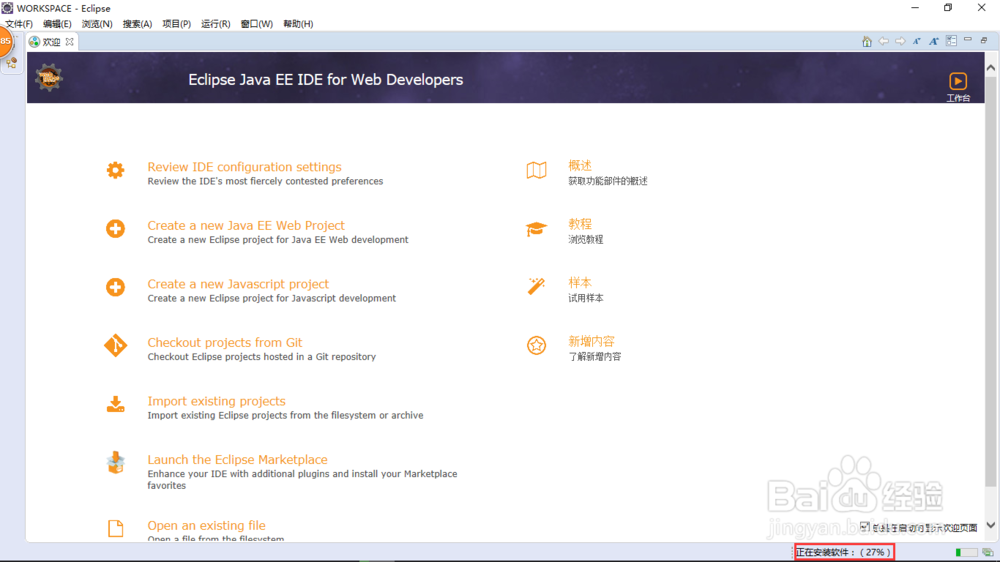This screenshot has height=562, width=1000.
Task: Go forward using the right arrow icon
Action: coord(900,41)
